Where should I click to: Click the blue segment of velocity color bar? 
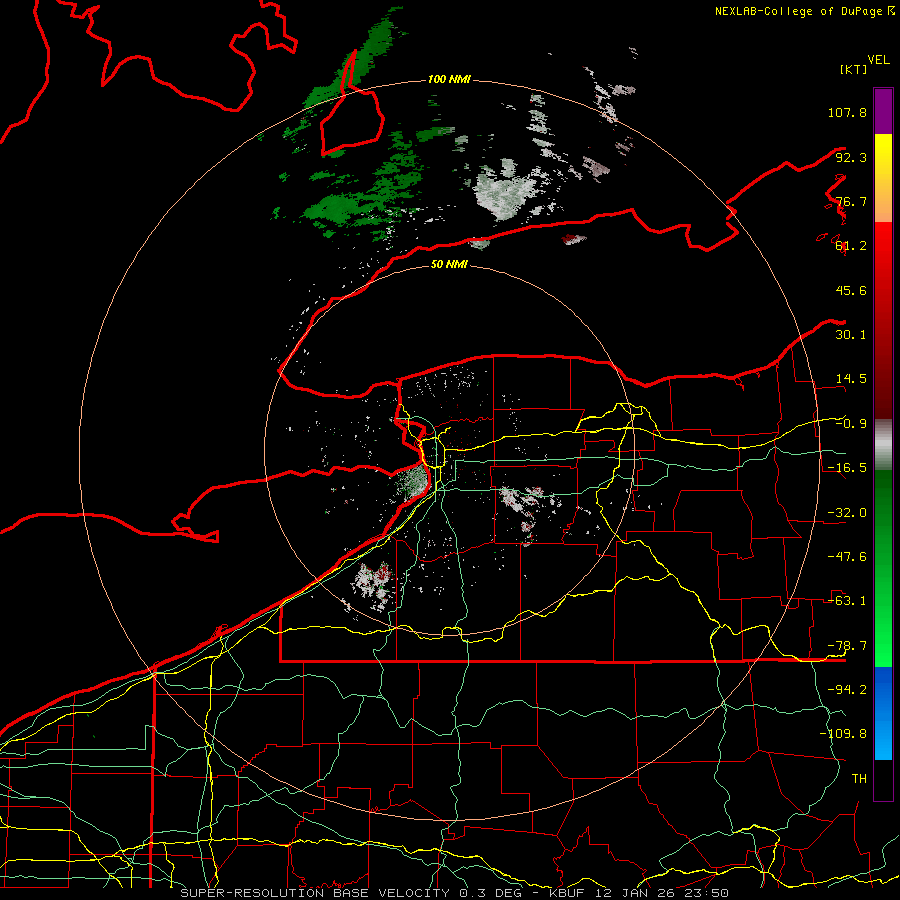[883, 713]
